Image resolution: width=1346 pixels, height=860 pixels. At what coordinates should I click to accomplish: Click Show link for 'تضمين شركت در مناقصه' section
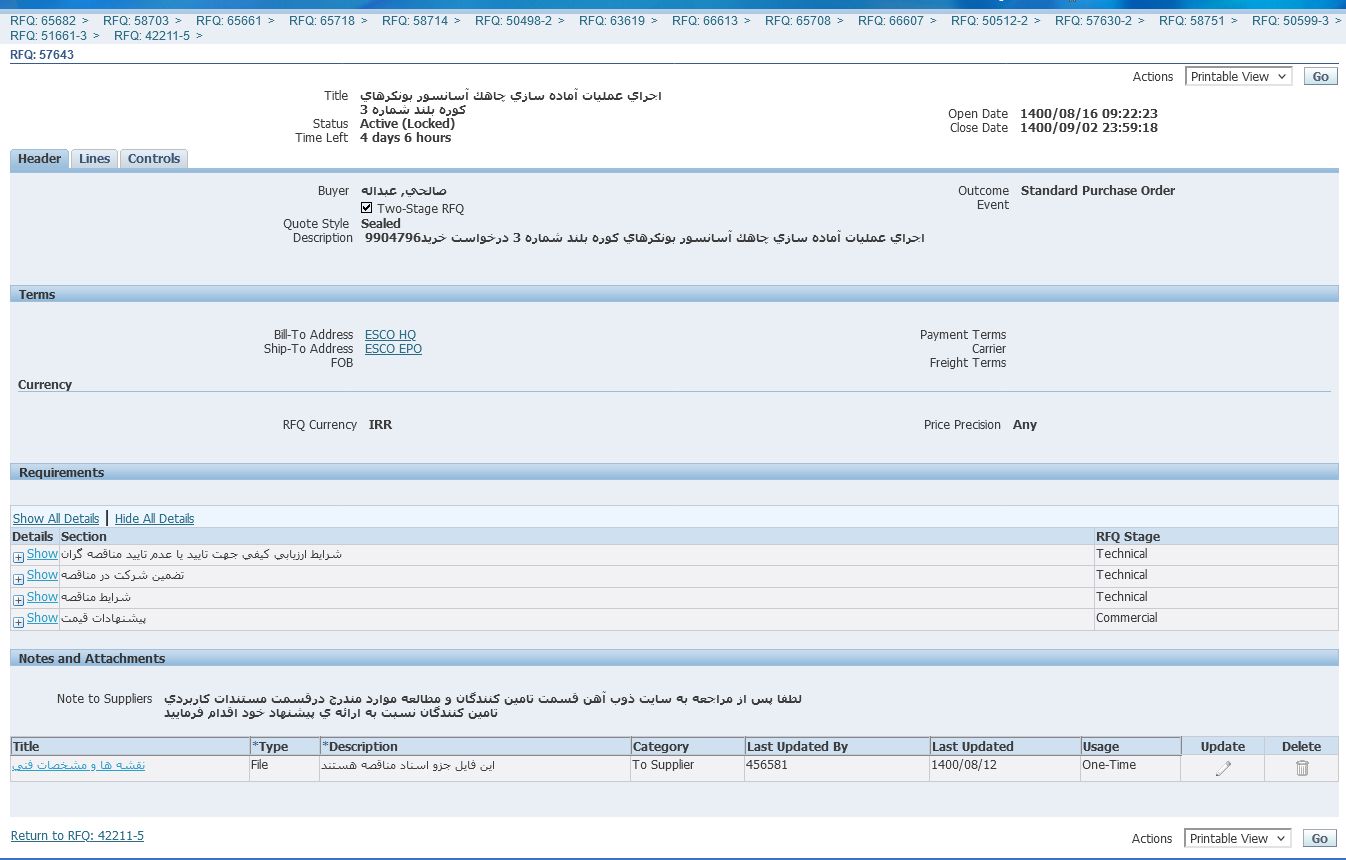click(x=42, y=575)
